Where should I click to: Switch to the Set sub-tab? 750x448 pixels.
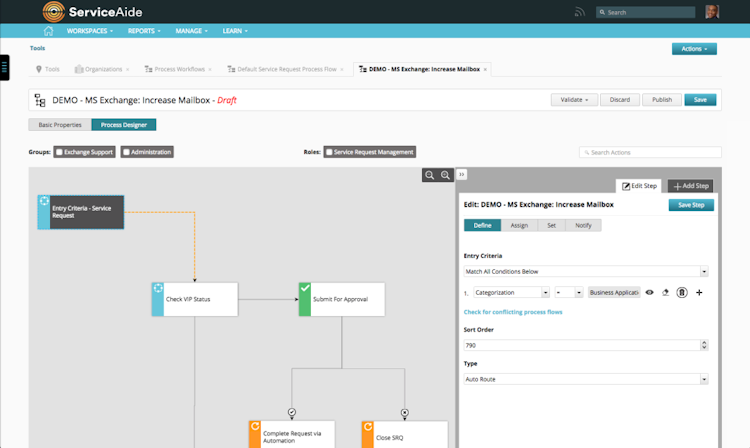coord(551,225)
